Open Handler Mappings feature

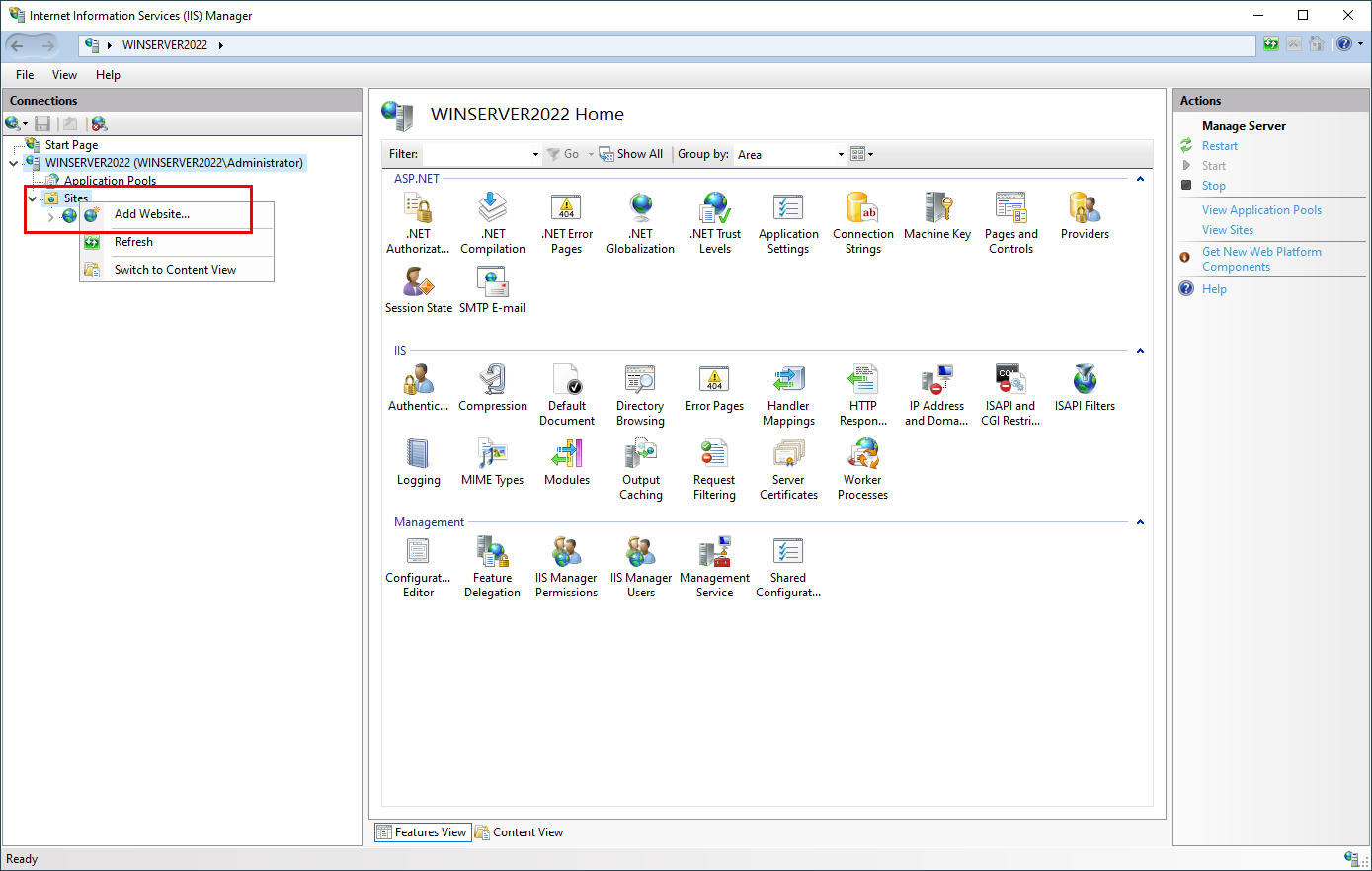[788, 395]
